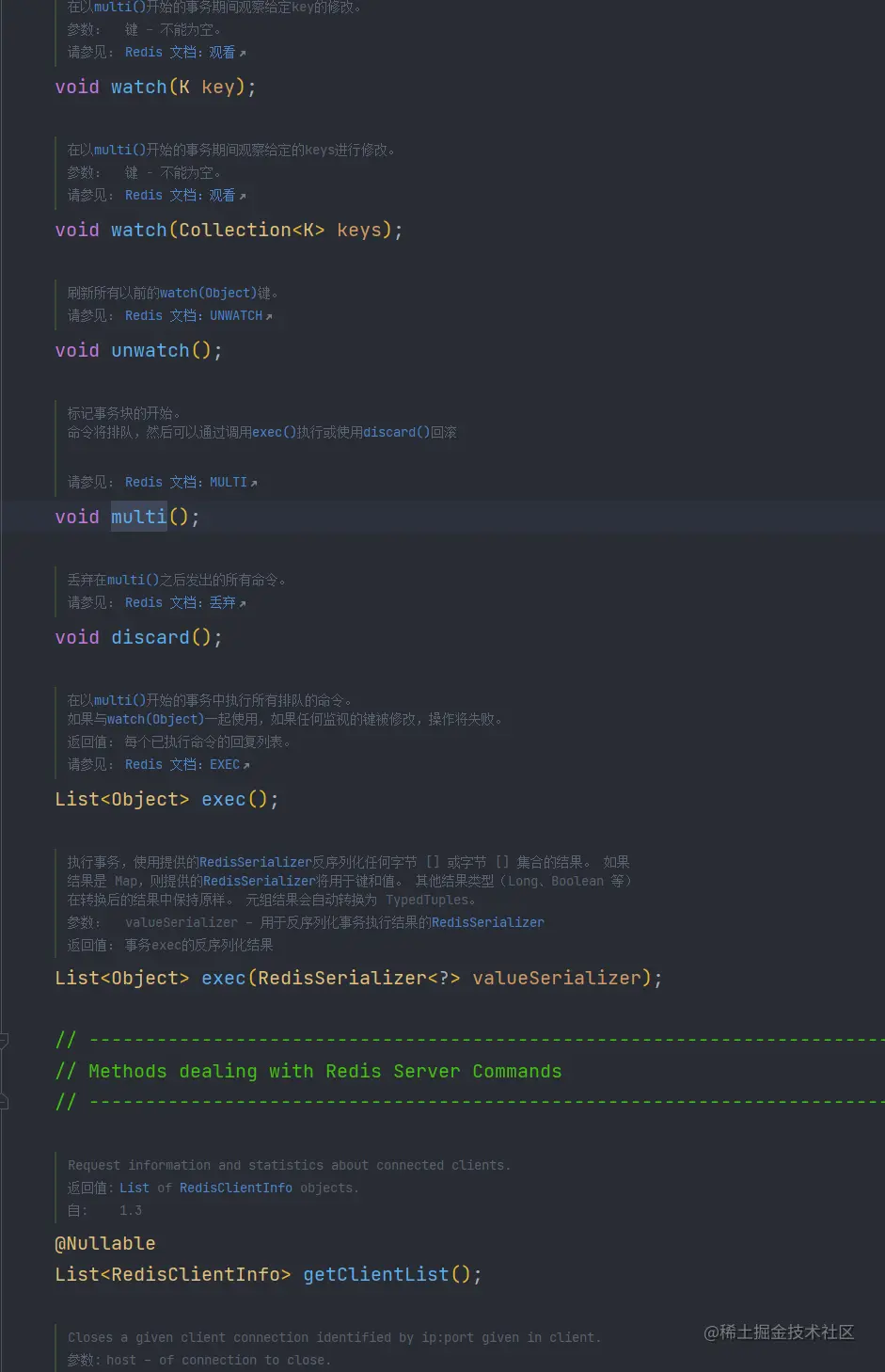The image size is (885, 1372).
Task: Toggle fold marker beside the last dashed comment line
Action: (x=4, y=1102)
